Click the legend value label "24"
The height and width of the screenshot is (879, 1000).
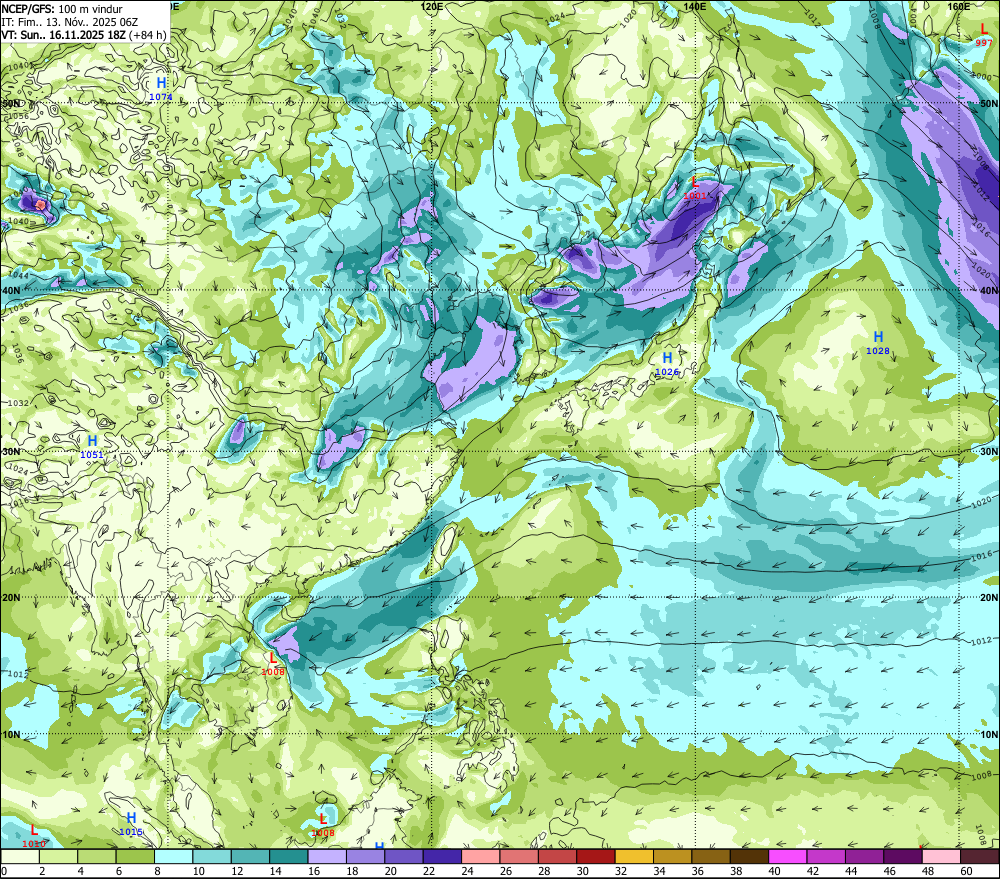click(x=467, y=871)
